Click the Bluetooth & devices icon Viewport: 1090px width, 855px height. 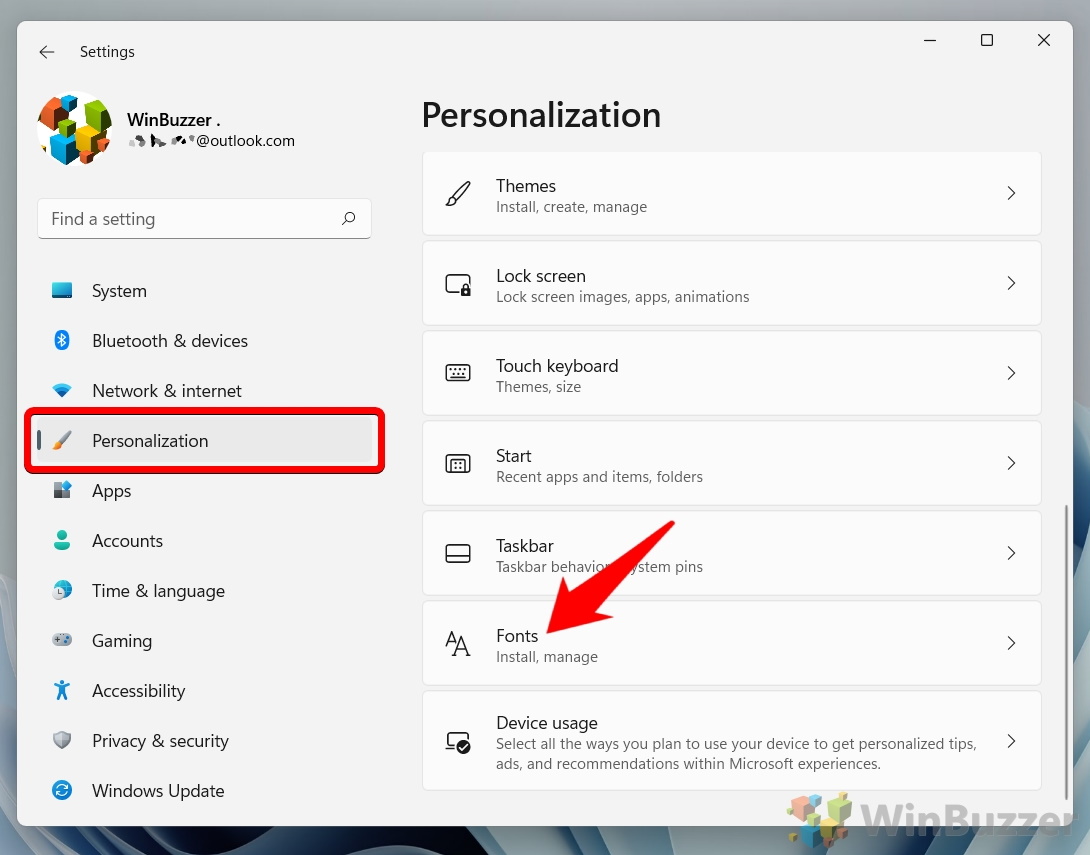tap(62, 340)
